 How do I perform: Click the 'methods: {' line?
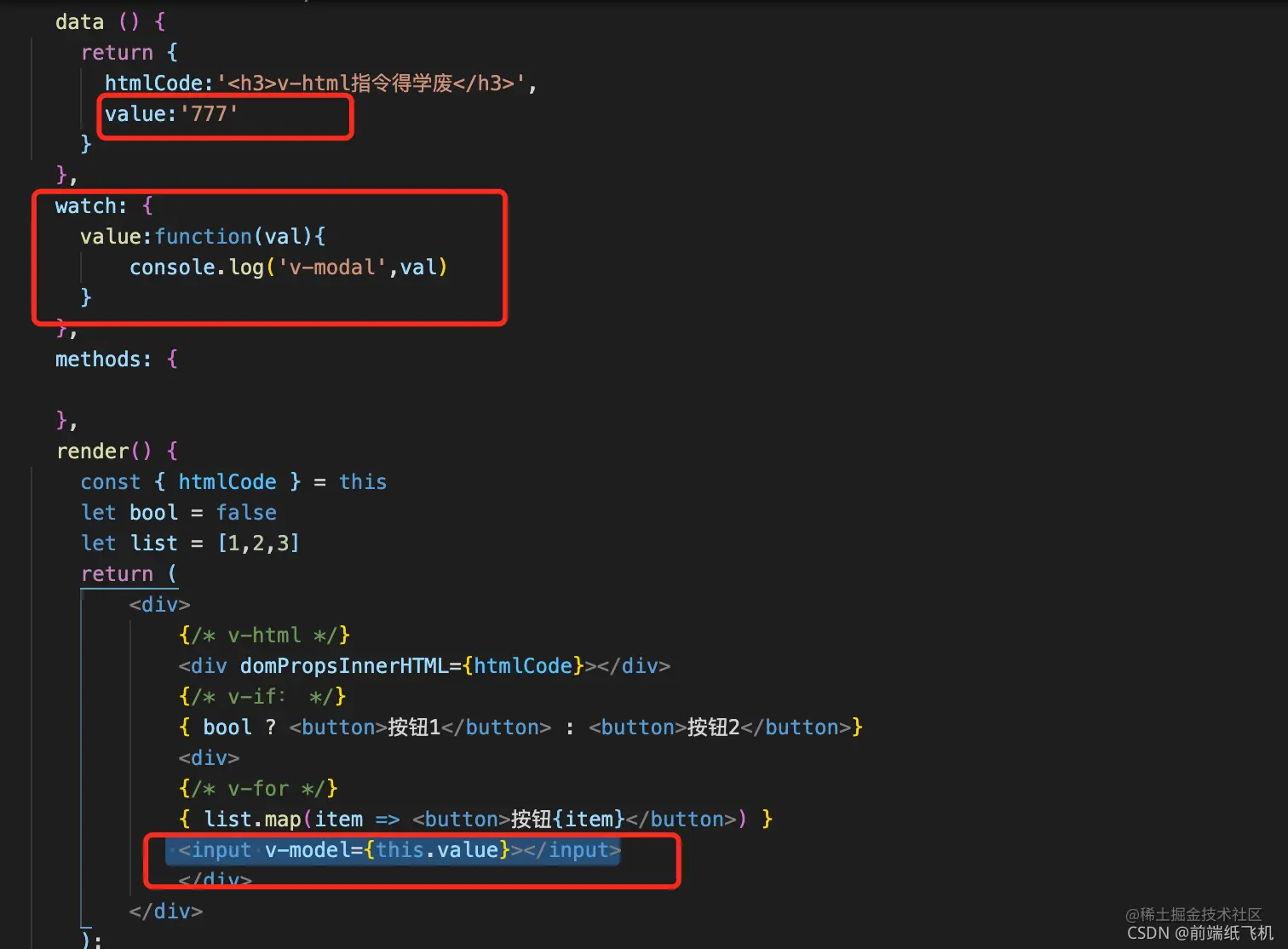point(117,359)
